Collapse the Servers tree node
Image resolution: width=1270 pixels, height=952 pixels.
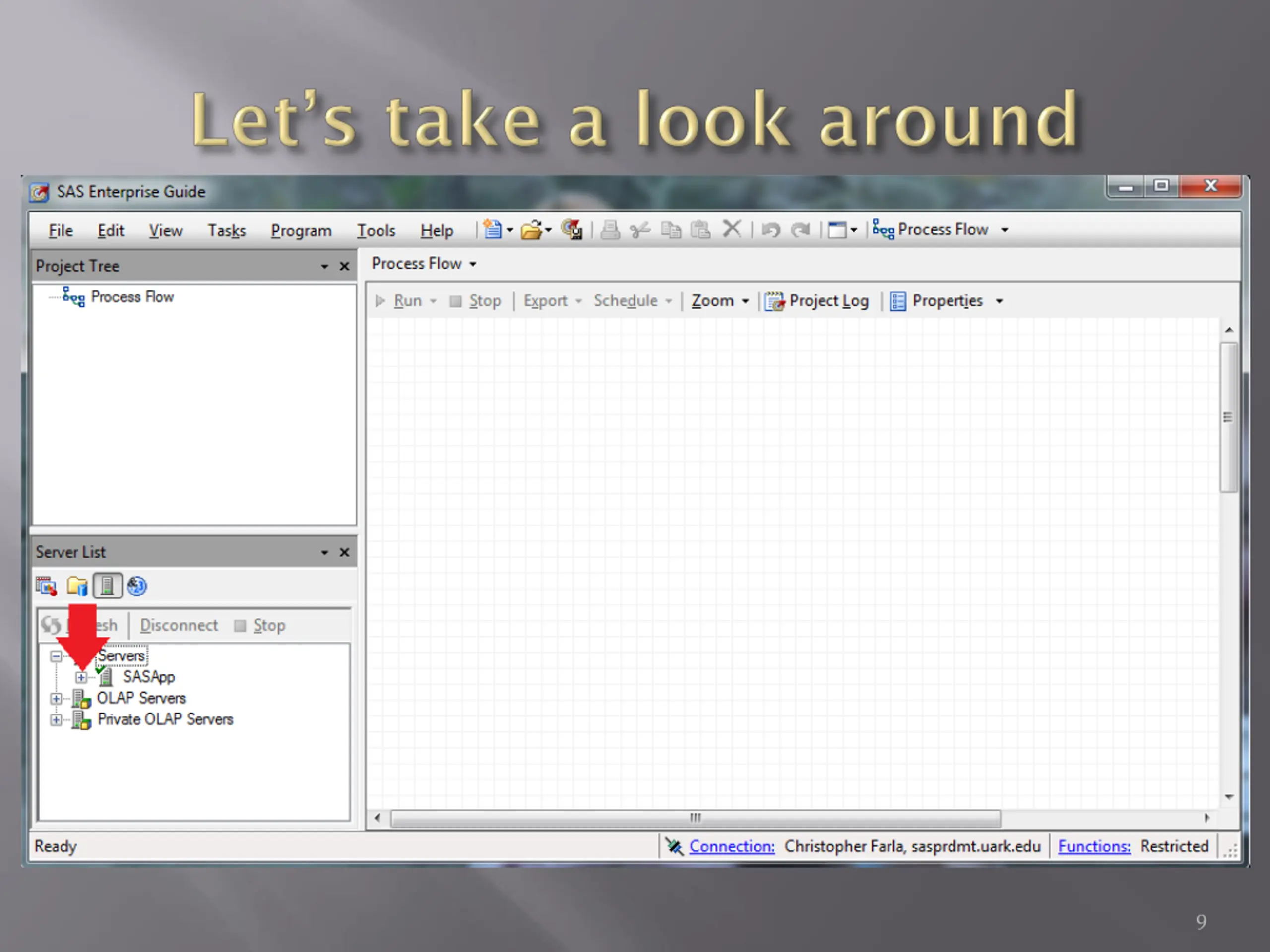point(56,656)
